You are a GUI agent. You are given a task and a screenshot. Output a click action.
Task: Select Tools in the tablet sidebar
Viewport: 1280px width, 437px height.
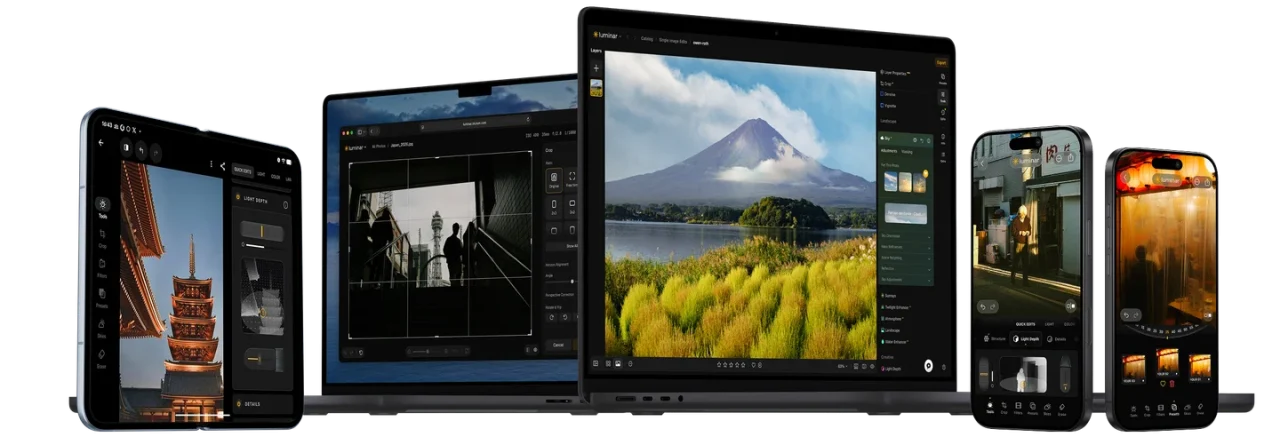coord(102,206)
